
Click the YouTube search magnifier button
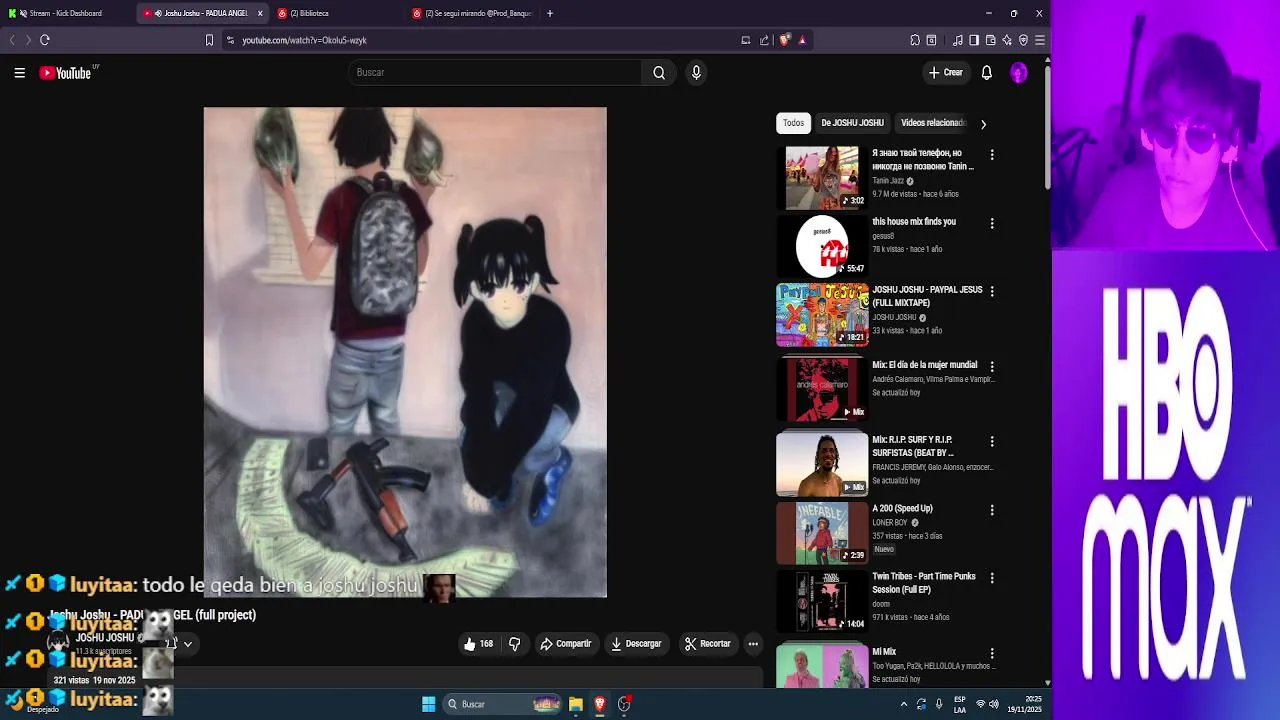coord(659,72)
